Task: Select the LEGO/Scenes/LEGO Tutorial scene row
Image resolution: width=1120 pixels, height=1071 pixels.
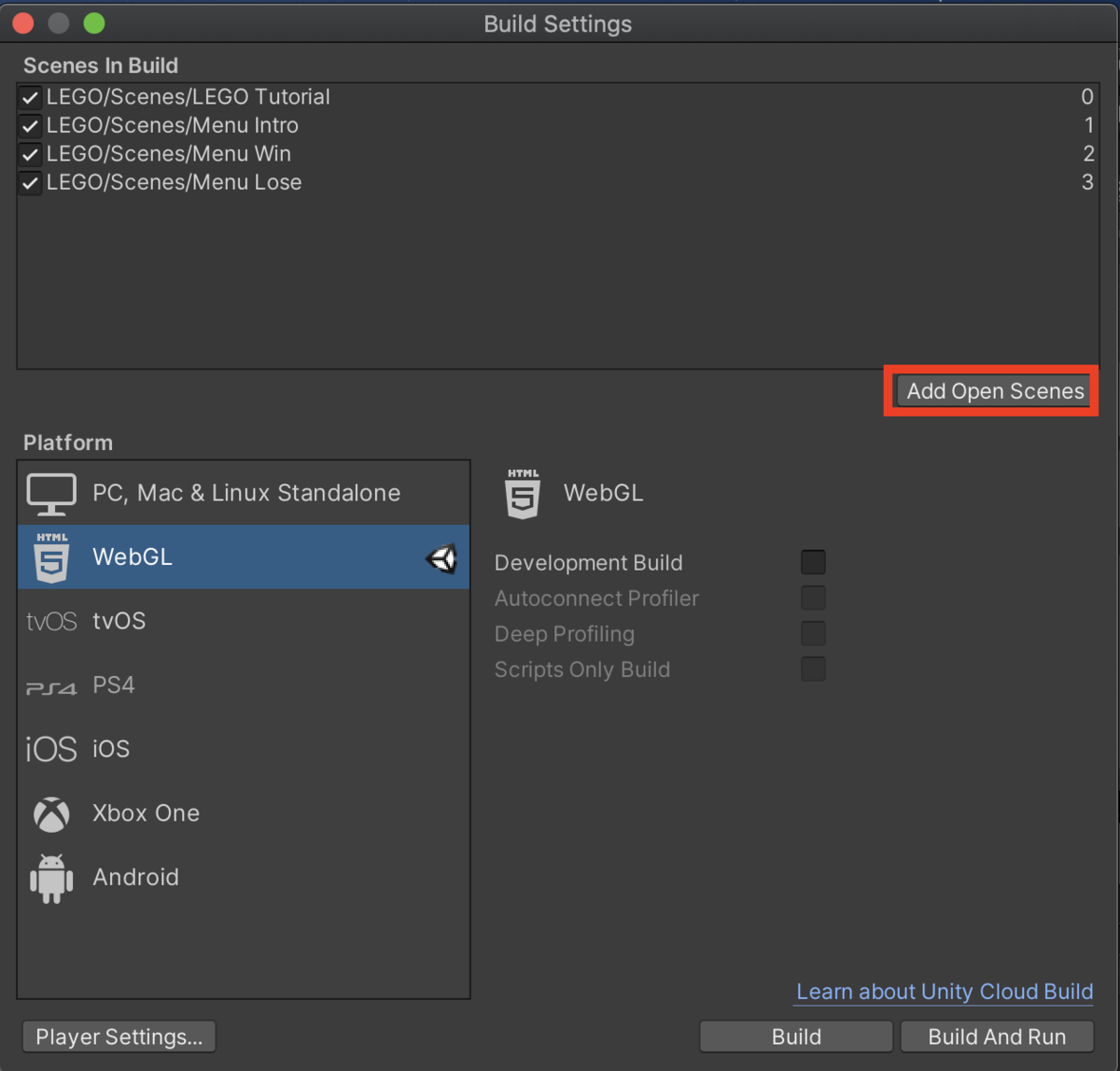Action: point(556,97)
